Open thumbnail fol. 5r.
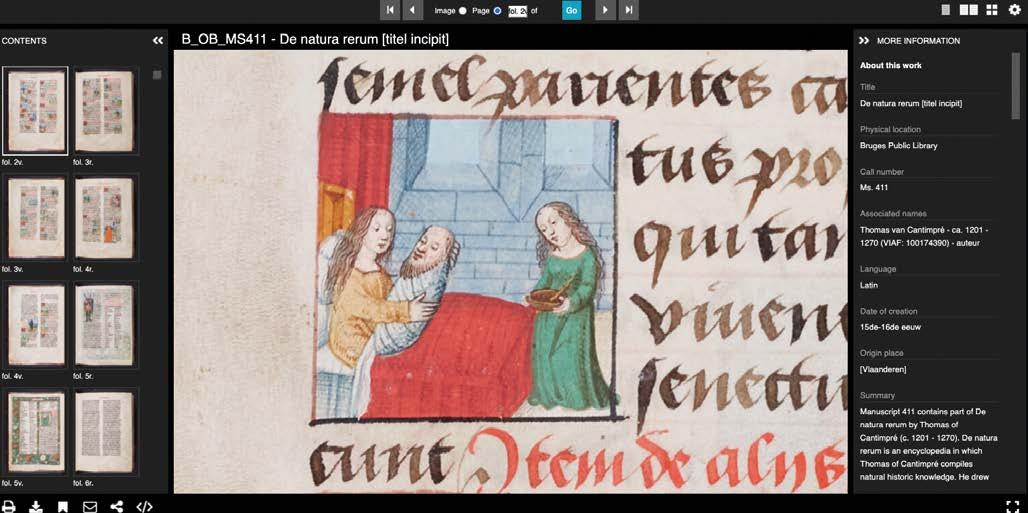Image resolution: width=1028 pixels, height=513 pixels. (105, 325)
